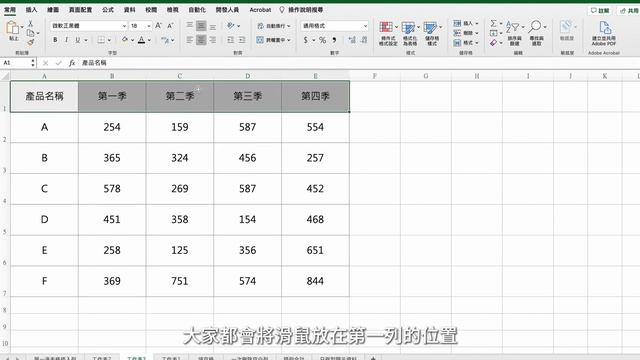Click the Format as Table icon

coord(408,27)
